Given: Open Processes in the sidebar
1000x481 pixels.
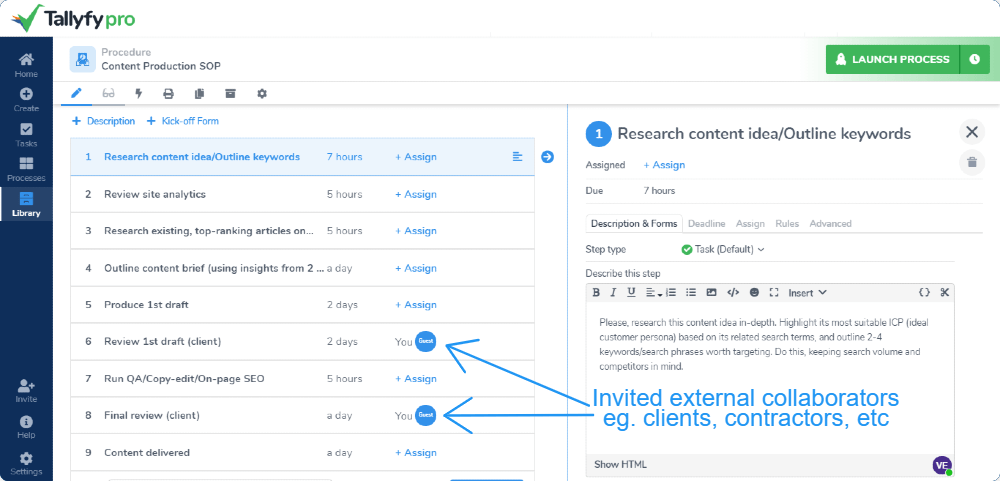Looking at the screenshot, I should click(x=26, y=170).
